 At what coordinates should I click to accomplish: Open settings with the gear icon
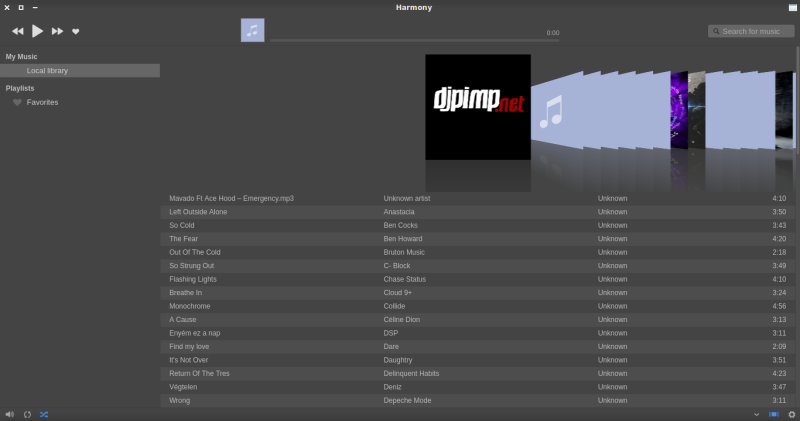tap(792, 414)
